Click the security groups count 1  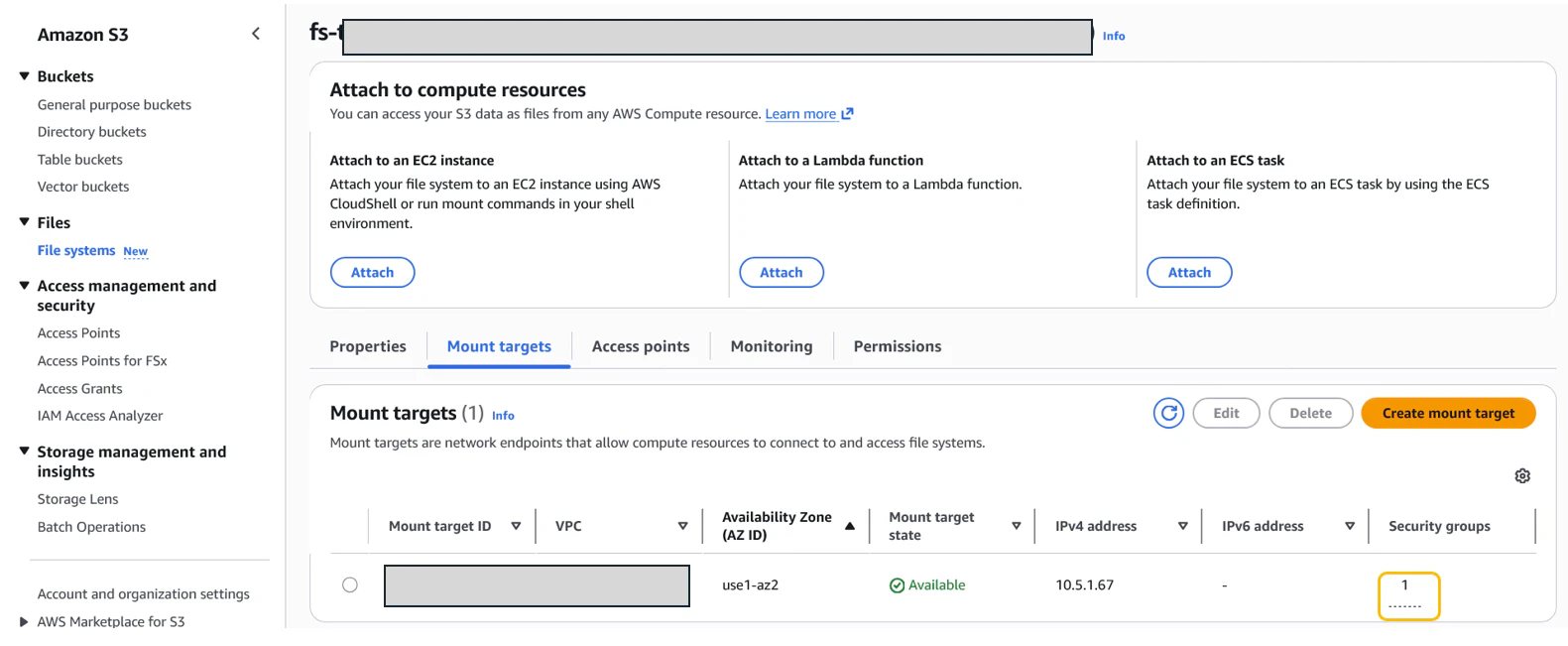1404,585
